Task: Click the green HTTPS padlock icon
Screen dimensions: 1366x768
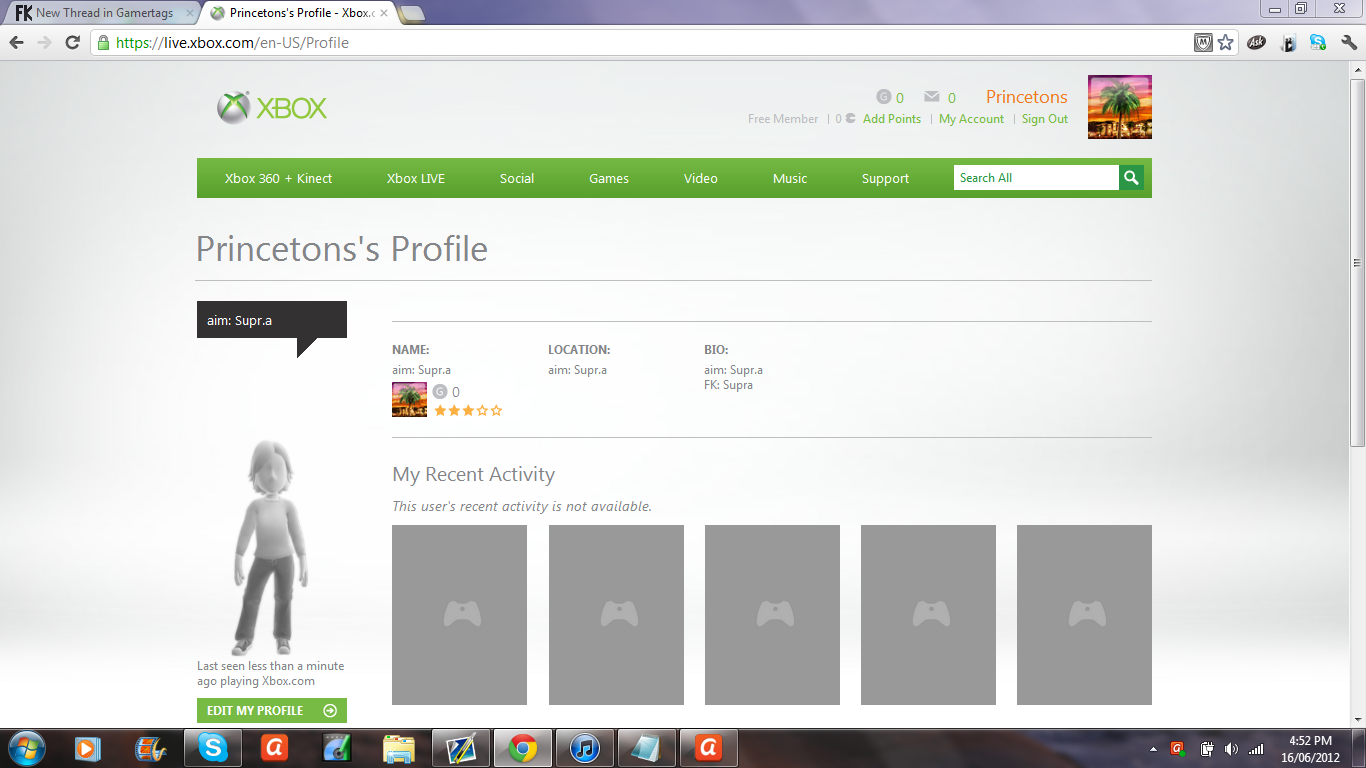Action: [102, 43]
